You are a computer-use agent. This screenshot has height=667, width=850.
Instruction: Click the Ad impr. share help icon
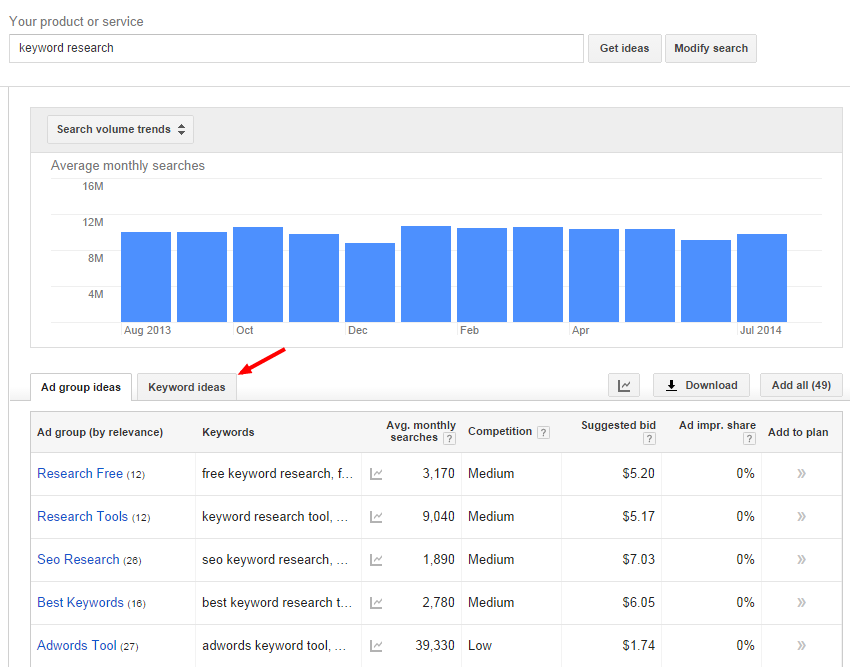[x=749, y=437]
